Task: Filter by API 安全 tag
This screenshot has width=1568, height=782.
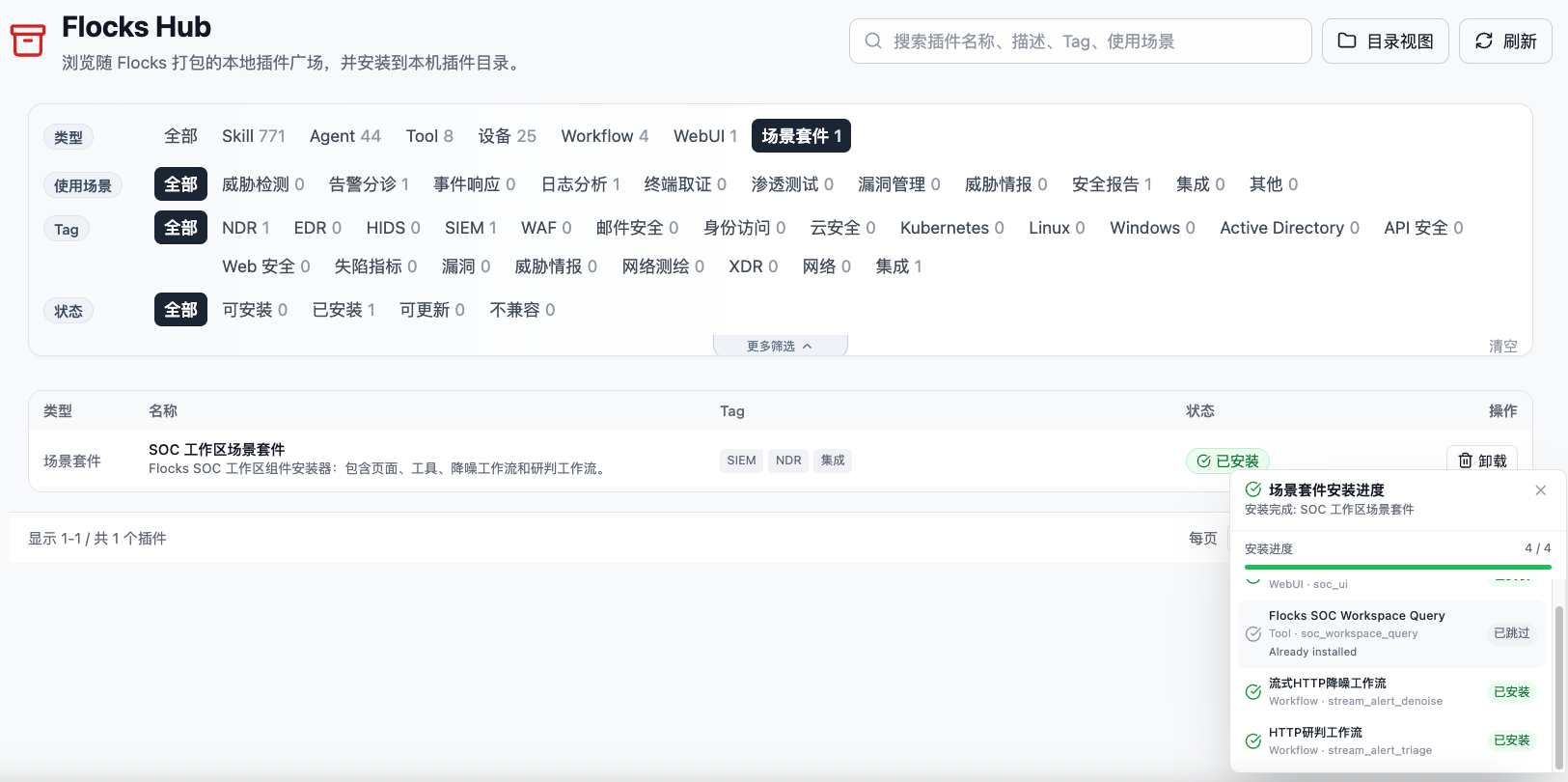Action: (x=1423, y=228)
